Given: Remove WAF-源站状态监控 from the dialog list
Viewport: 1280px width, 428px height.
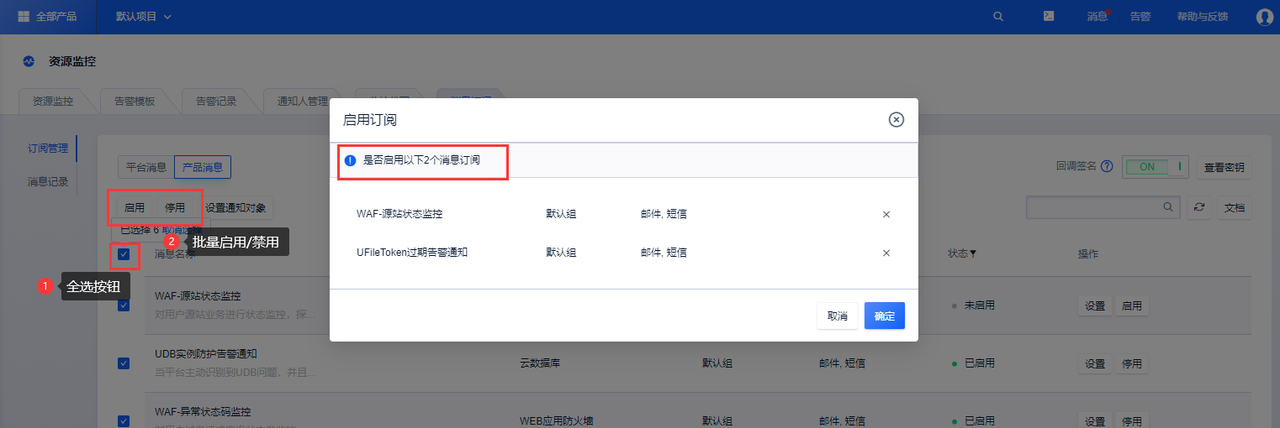Looking at the screenshot, I should coord(886,214).
